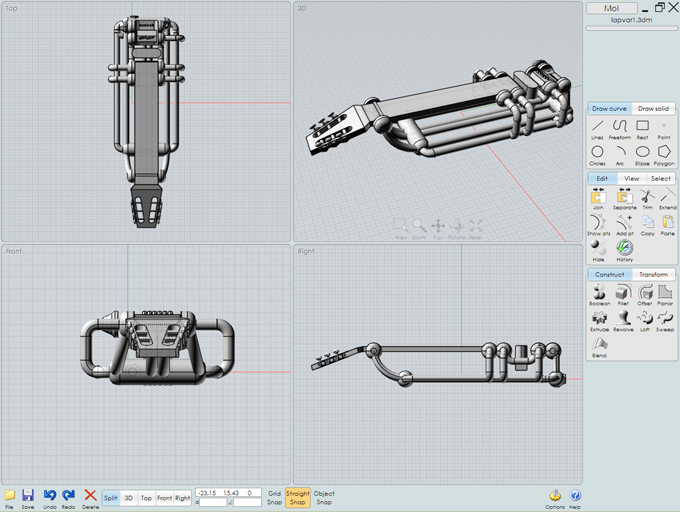Choose the Polygon drawing tool
The image size is (680, 512).
coord(666,155)
